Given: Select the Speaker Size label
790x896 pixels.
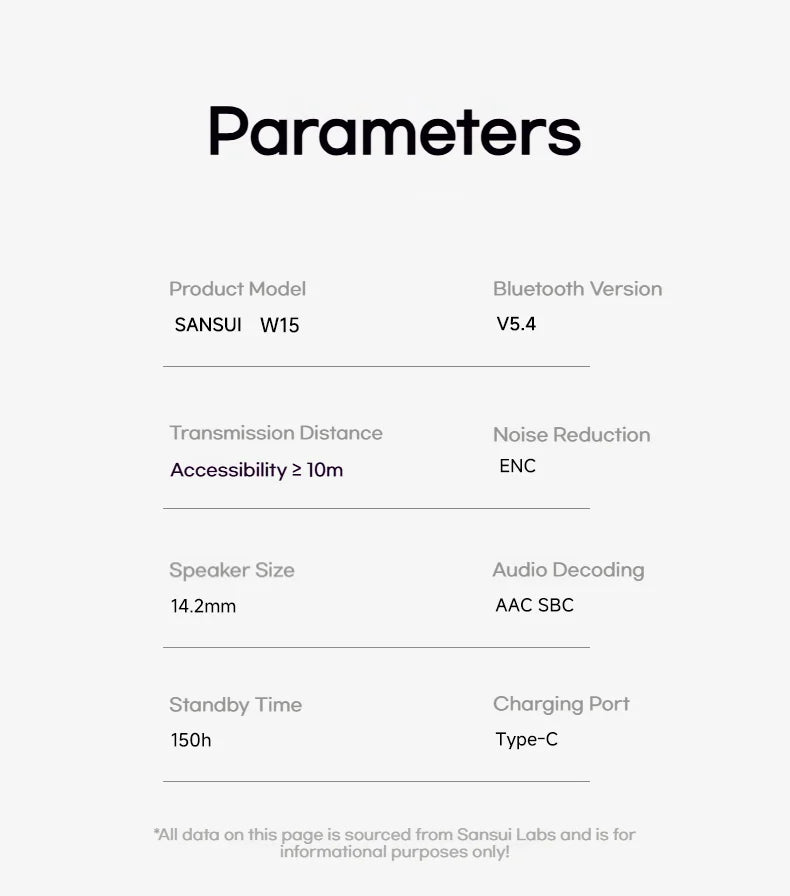Looking at the screenshot, I should [x=232, y=570].
